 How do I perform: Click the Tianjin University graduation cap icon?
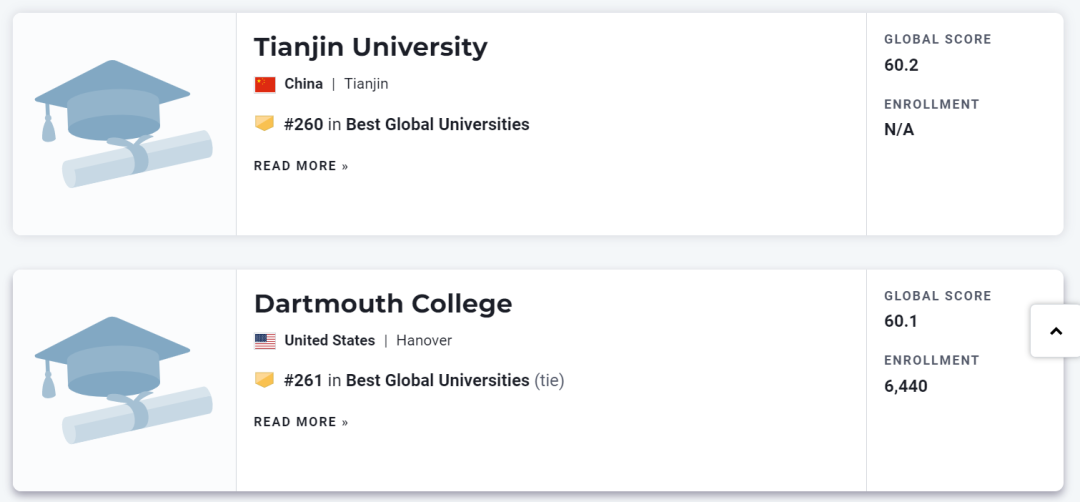[x=123, y=123]
